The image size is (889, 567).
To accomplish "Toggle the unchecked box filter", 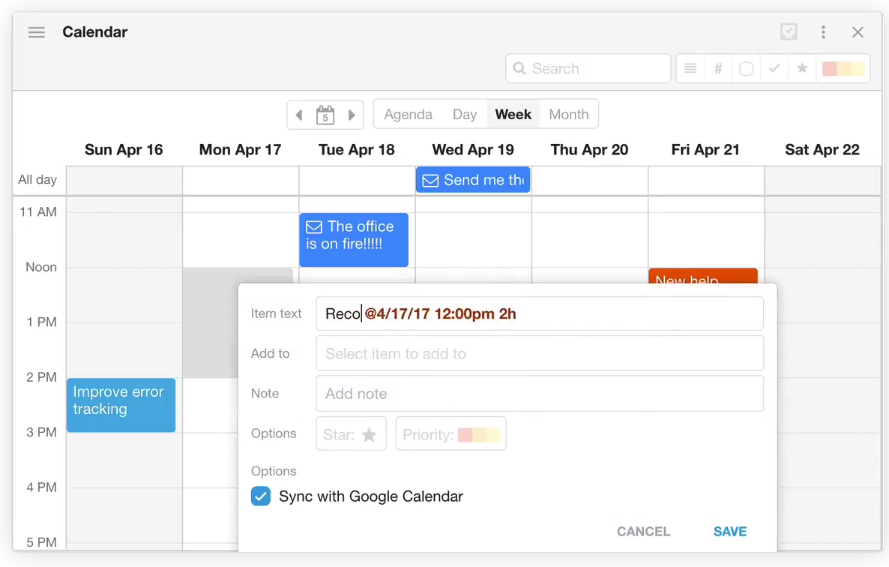I will point(746,69).
